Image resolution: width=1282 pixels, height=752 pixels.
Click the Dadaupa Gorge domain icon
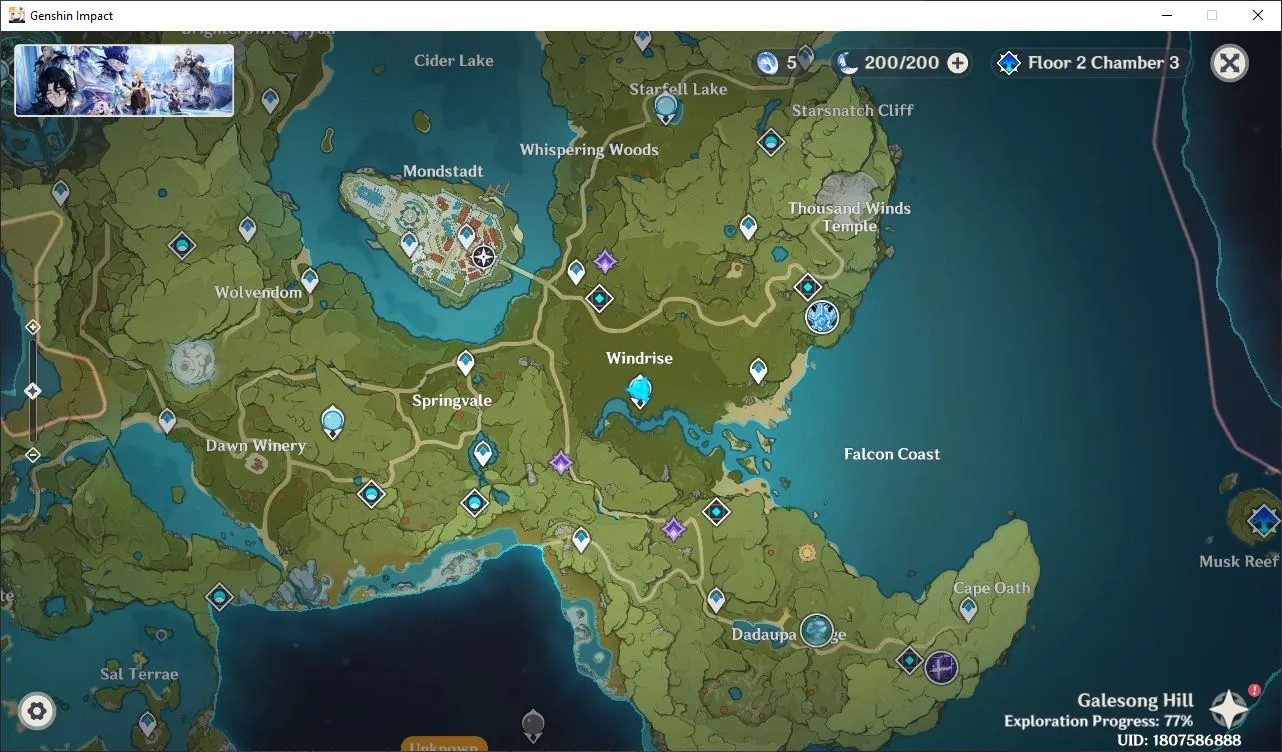click(817, 630)
